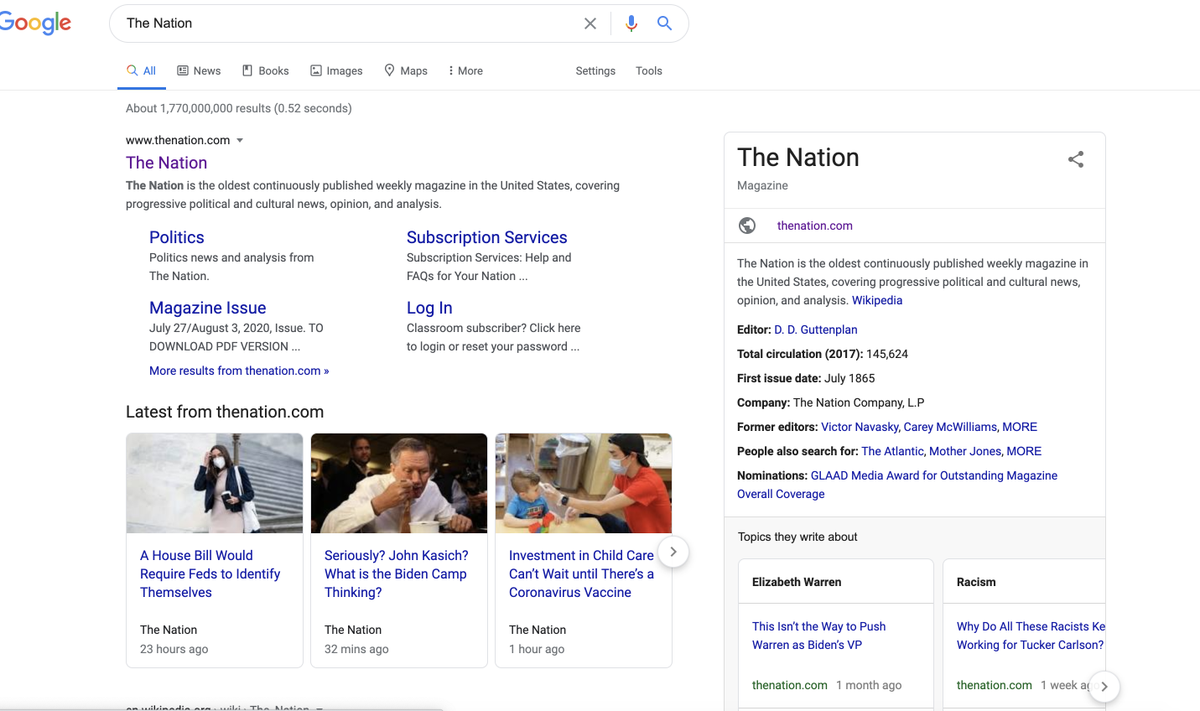
Task: Open the John Kasich article thumbnail image
Action: [399, 483]
